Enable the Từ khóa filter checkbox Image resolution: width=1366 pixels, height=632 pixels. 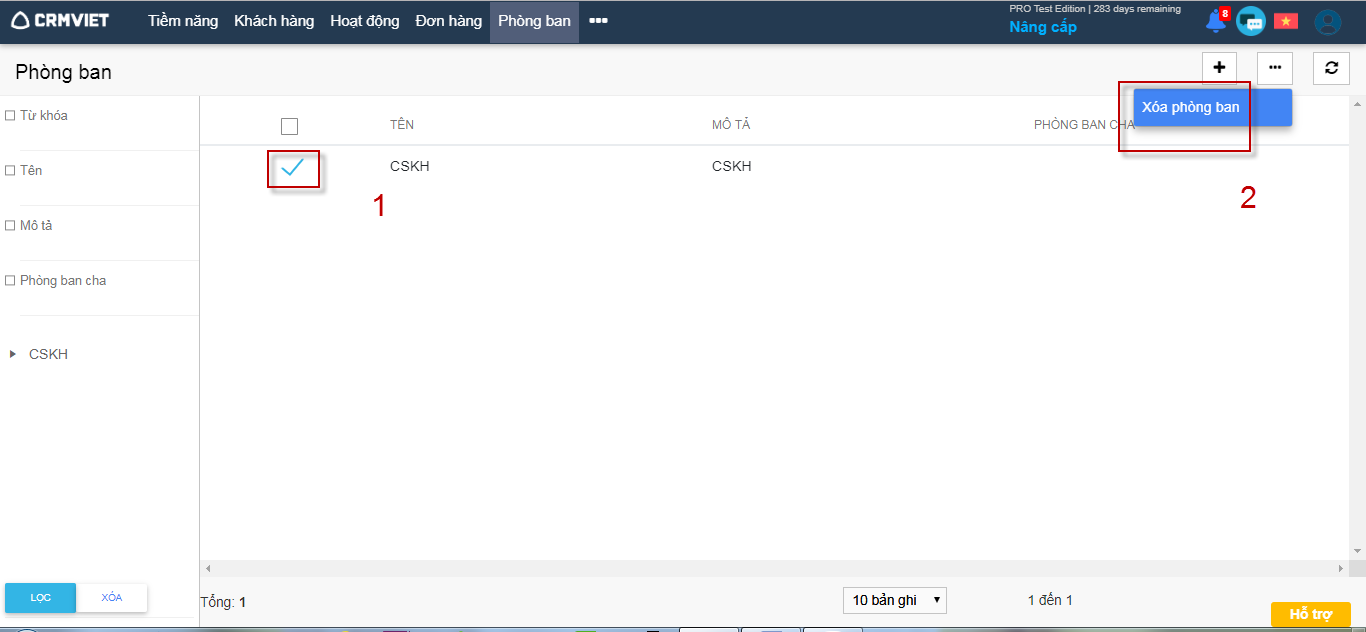[x=10, y=116]
